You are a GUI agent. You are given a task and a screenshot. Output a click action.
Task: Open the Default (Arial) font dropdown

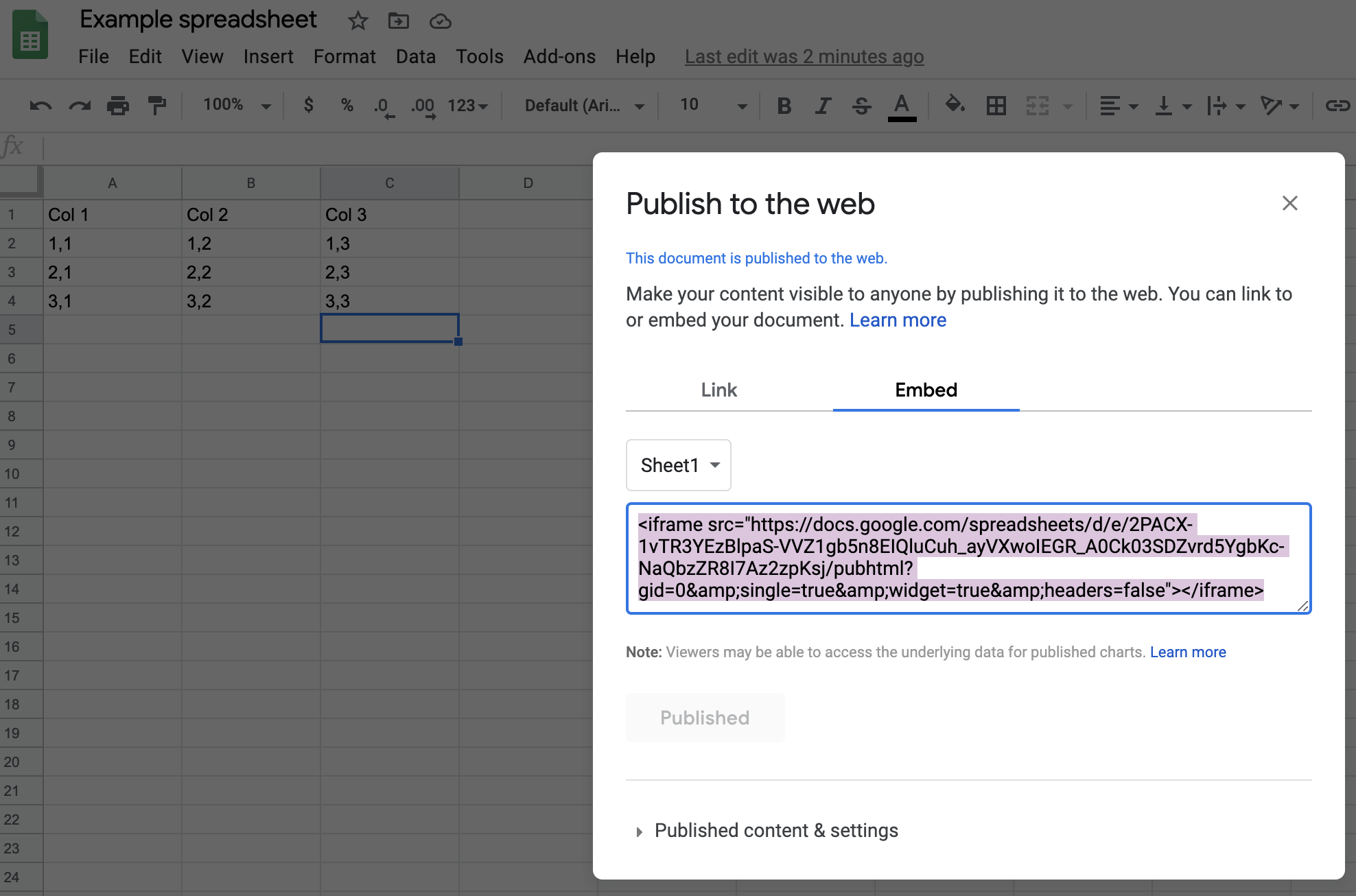pyautogui.click(x=585, y=106)
